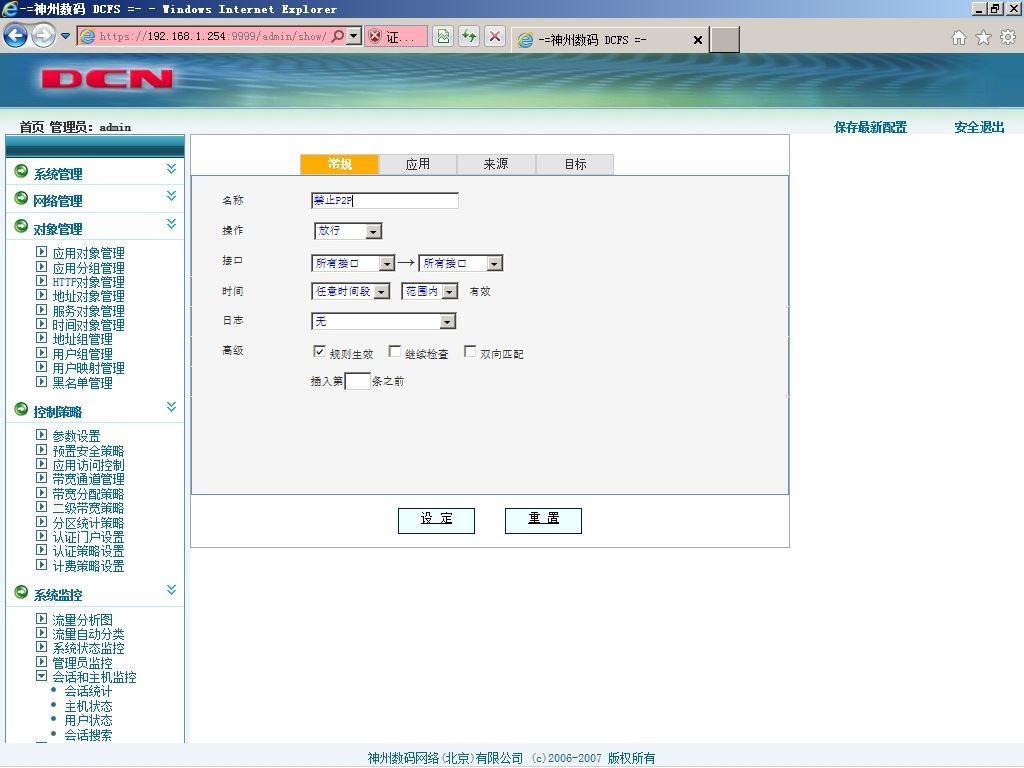Click the arrow icon beside 流量分析图
The image size is (1024, 768).
pyautogui.click(x=41, y=618)
